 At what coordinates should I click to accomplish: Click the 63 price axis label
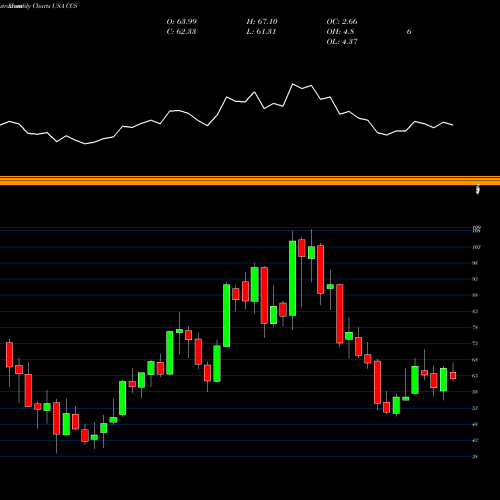pos(475,376)
